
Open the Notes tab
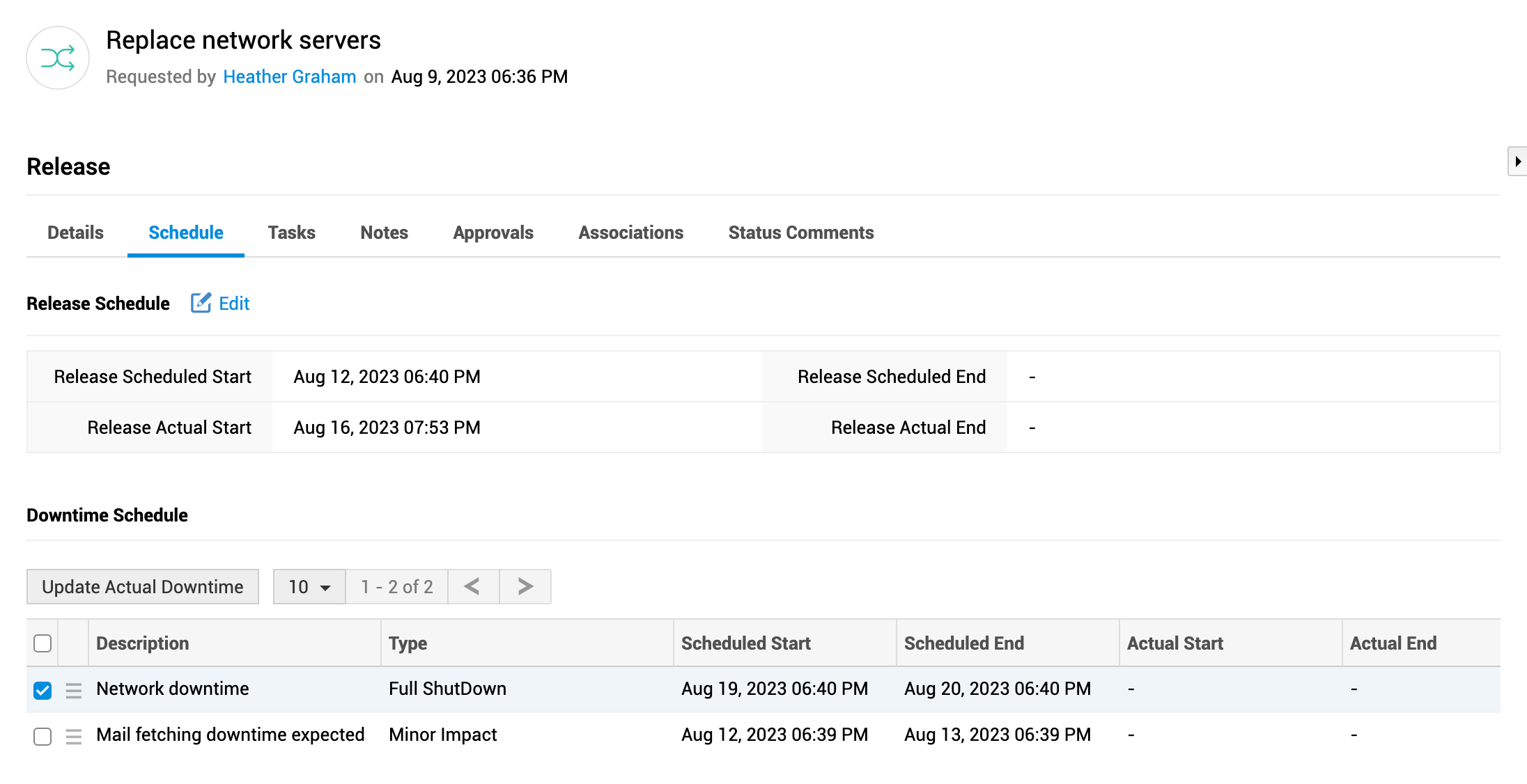coord(385,233)
